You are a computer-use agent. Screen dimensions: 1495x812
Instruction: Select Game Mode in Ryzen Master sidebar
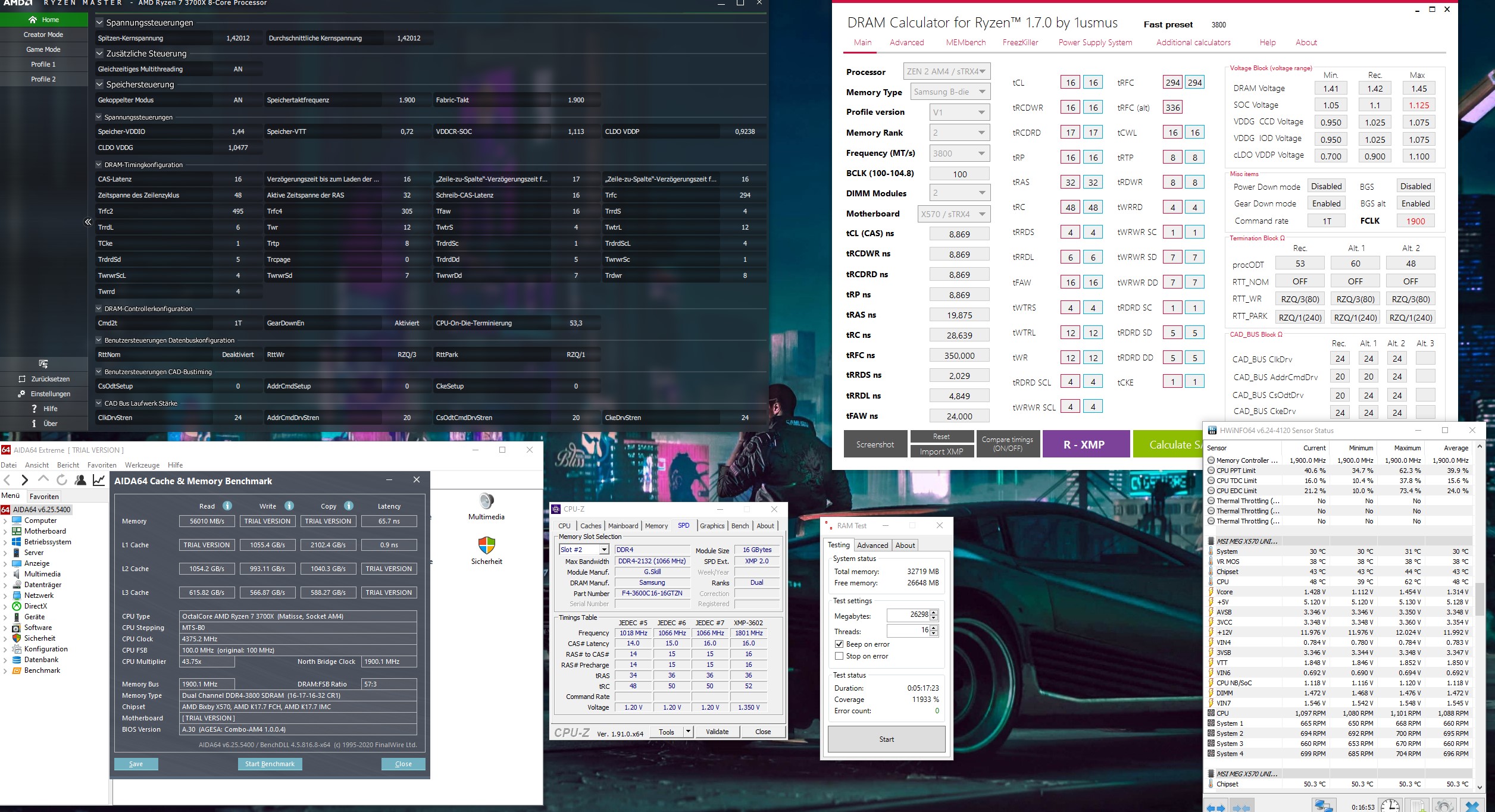(x=43, y=49)
